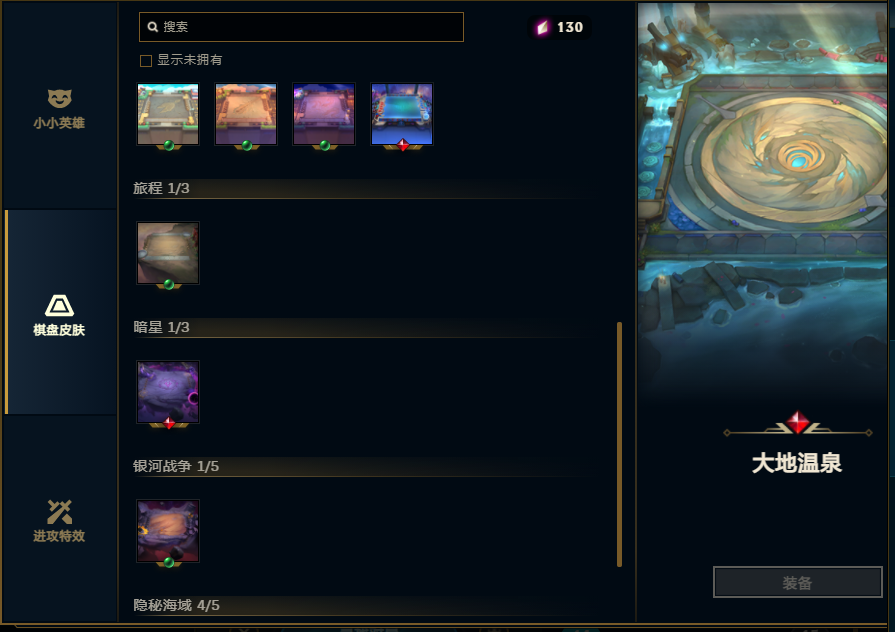895x632 pixels.
Task: Click the 银河战争 1/5 section header
Action: coord(176,466)
